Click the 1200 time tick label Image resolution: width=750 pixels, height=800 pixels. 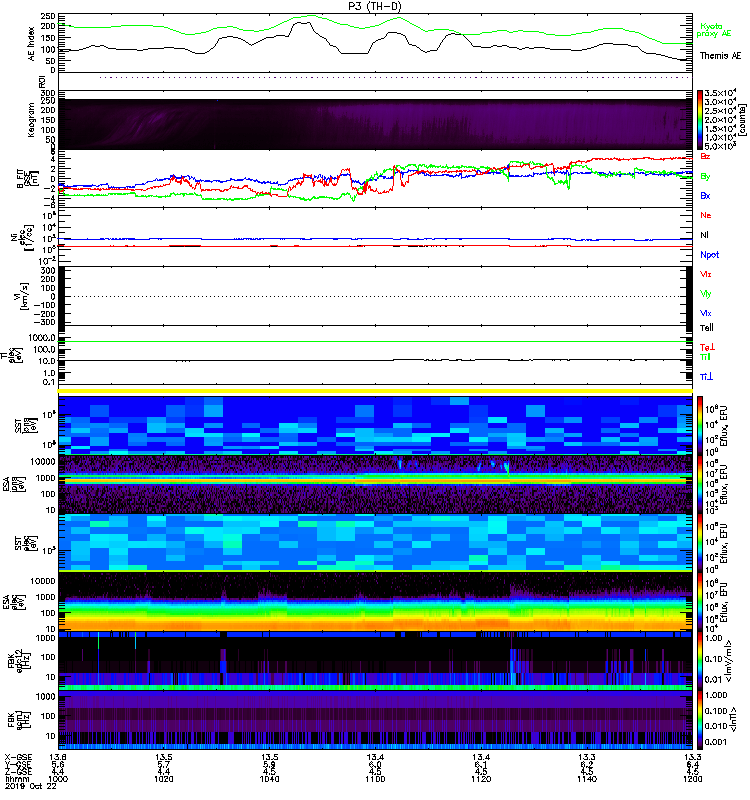coord(692,779)
